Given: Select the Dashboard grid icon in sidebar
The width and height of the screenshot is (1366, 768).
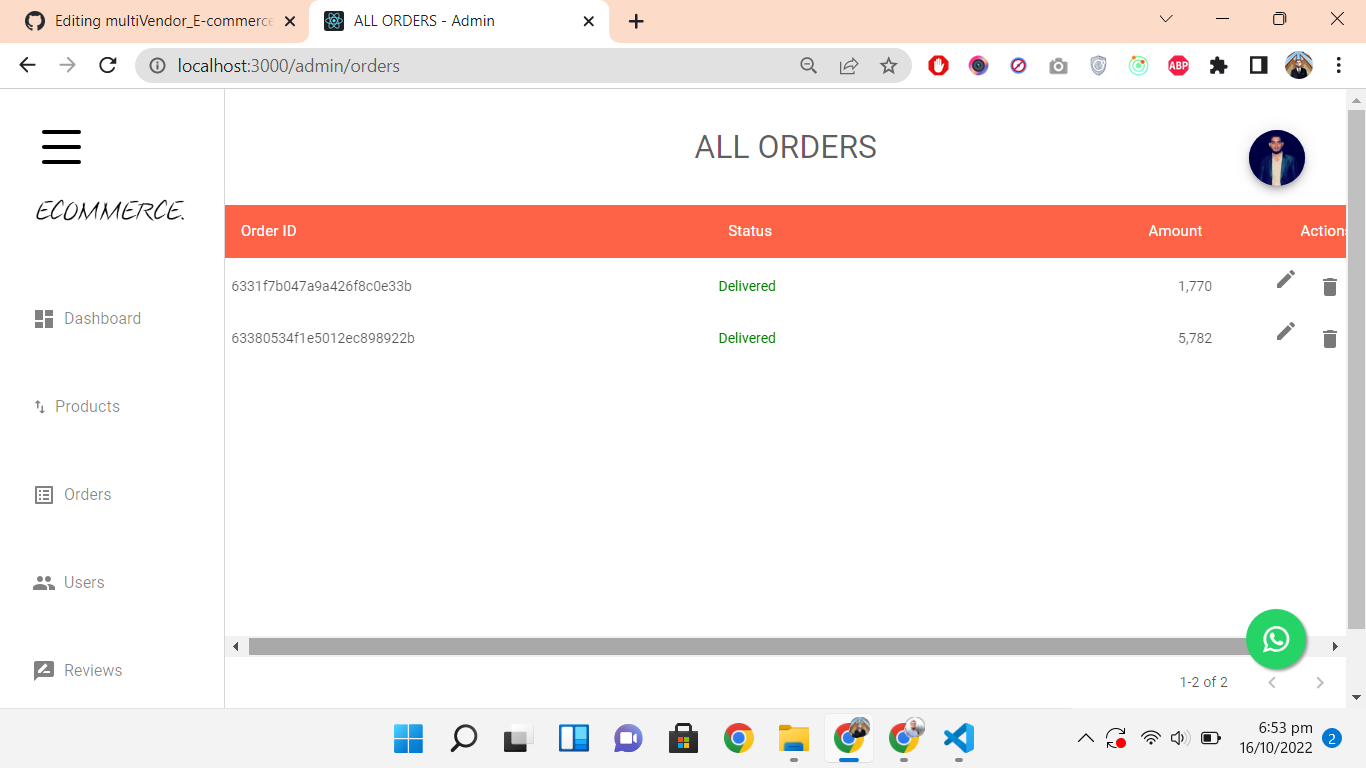Looking at the screenshot, I should click(43, 318).
